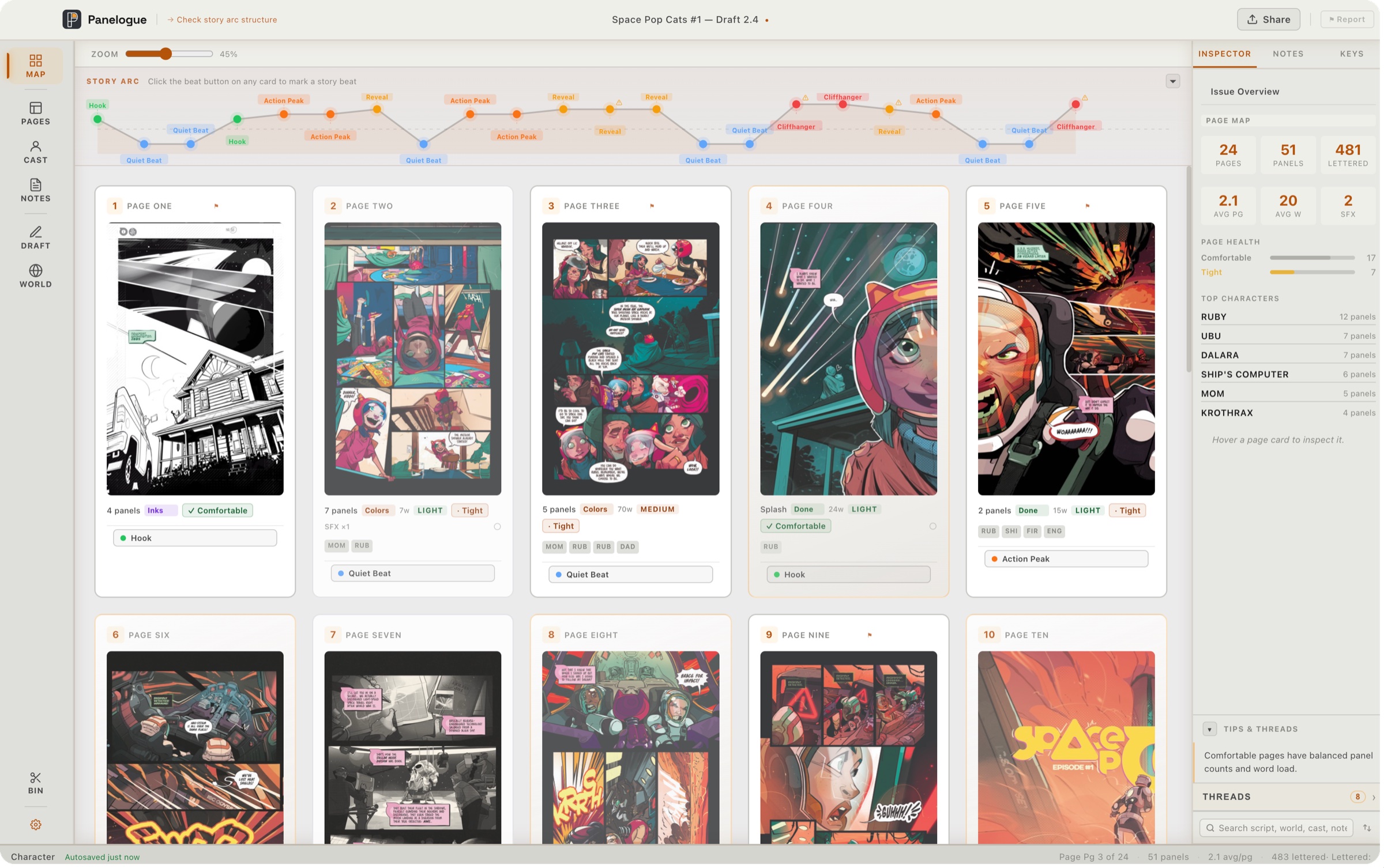Click the Share button
This screenshot has height=868, width=1384.
[x=1272, y=20]
